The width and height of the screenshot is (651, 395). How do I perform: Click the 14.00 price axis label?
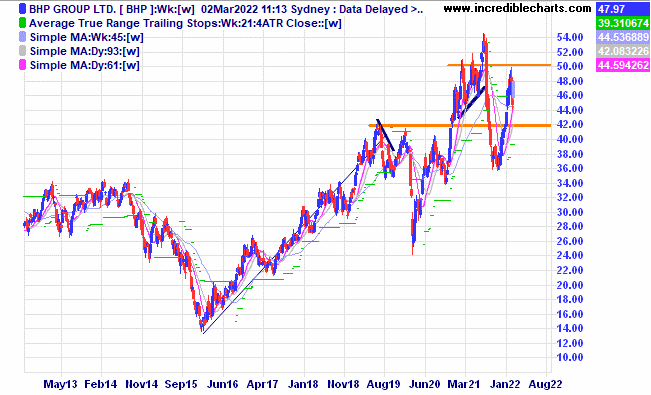coord(570,329)
